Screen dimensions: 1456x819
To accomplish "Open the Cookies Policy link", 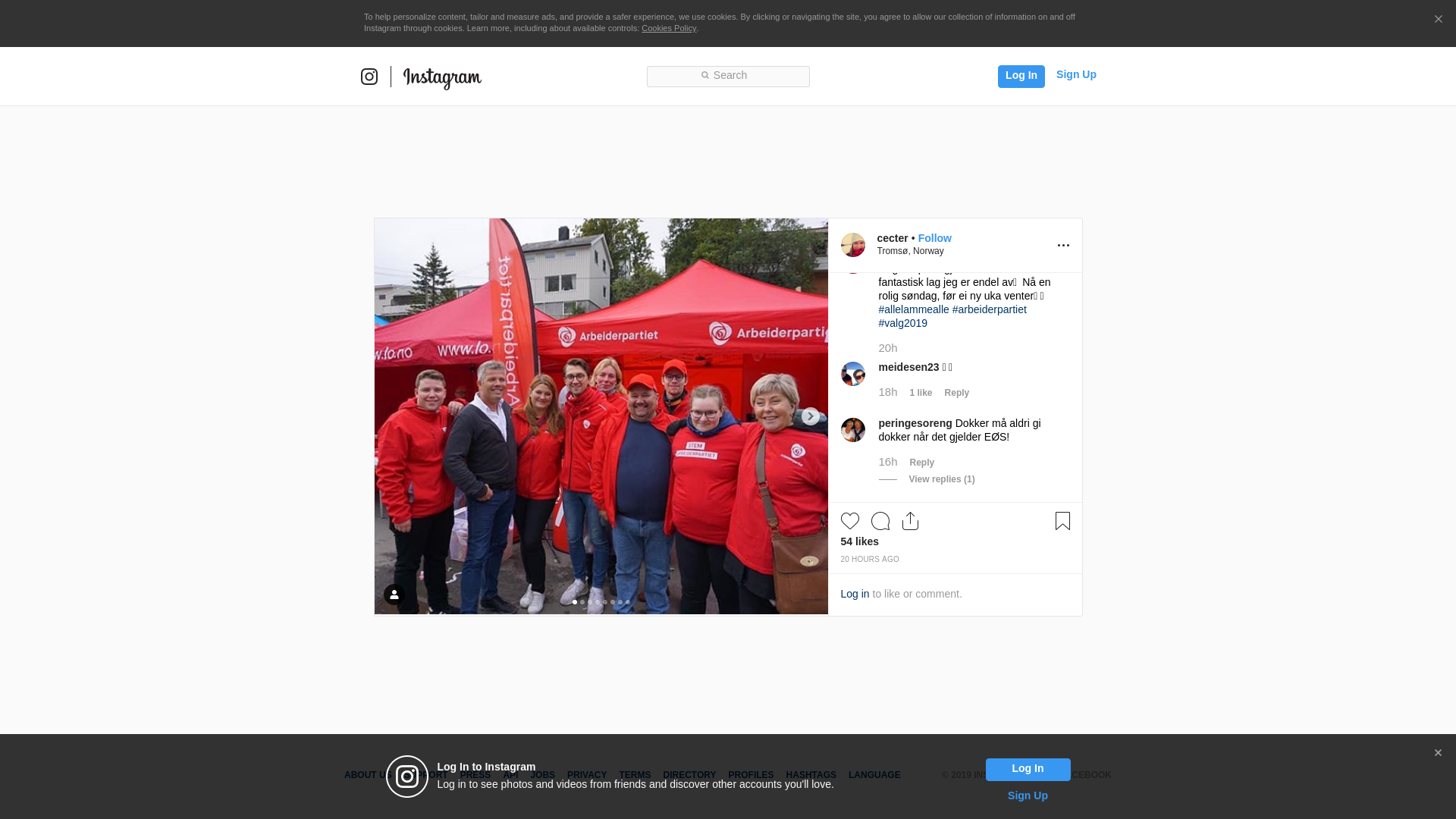I will click(669, 28).
